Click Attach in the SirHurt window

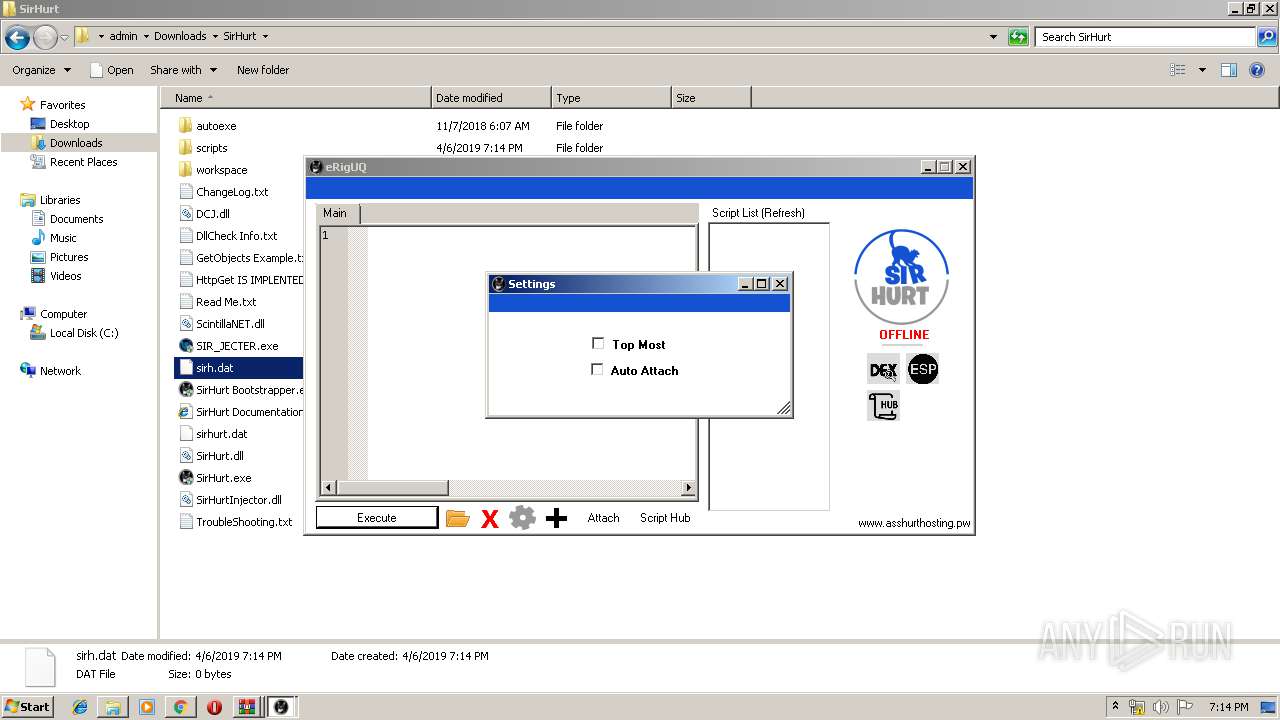[x=603, y=518]
